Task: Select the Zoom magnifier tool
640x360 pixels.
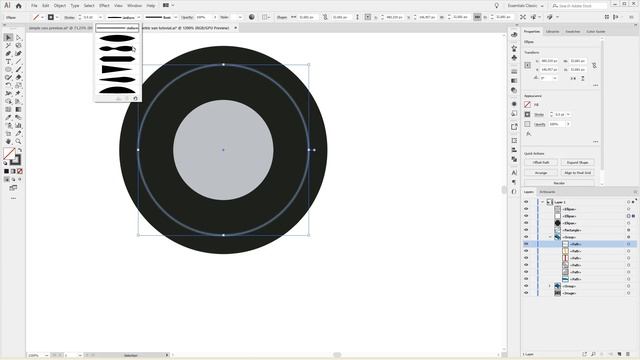Action: click(x=18, y=142)
